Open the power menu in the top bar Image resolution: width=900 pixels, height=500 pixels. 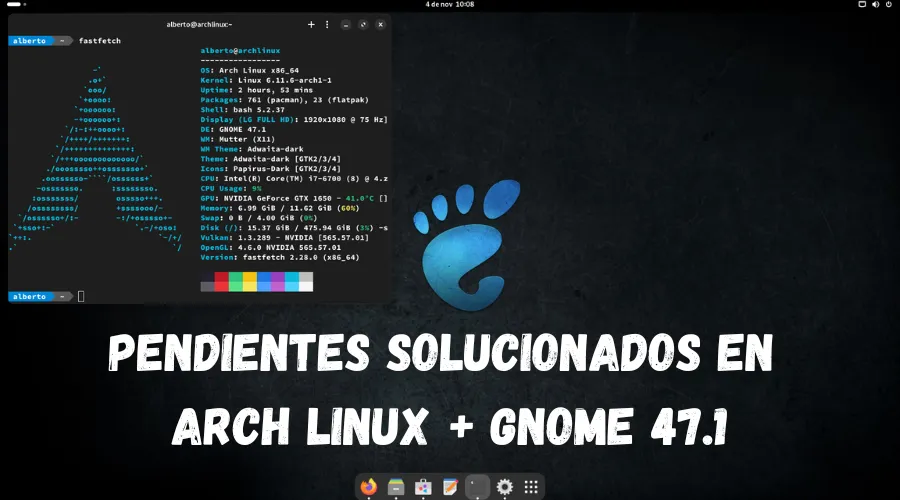pyautogui.click(x=889, y=4)
